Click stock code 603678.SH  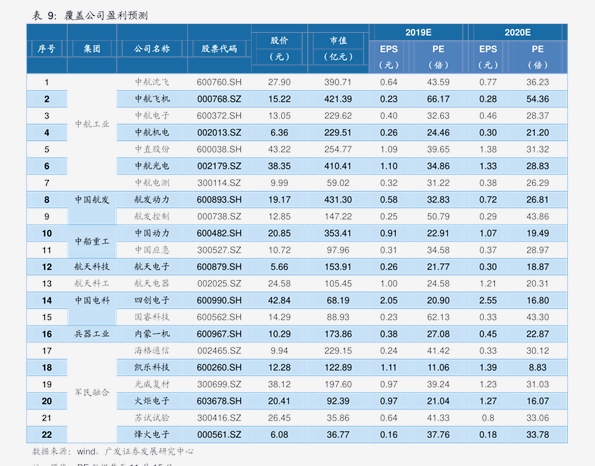219,401
